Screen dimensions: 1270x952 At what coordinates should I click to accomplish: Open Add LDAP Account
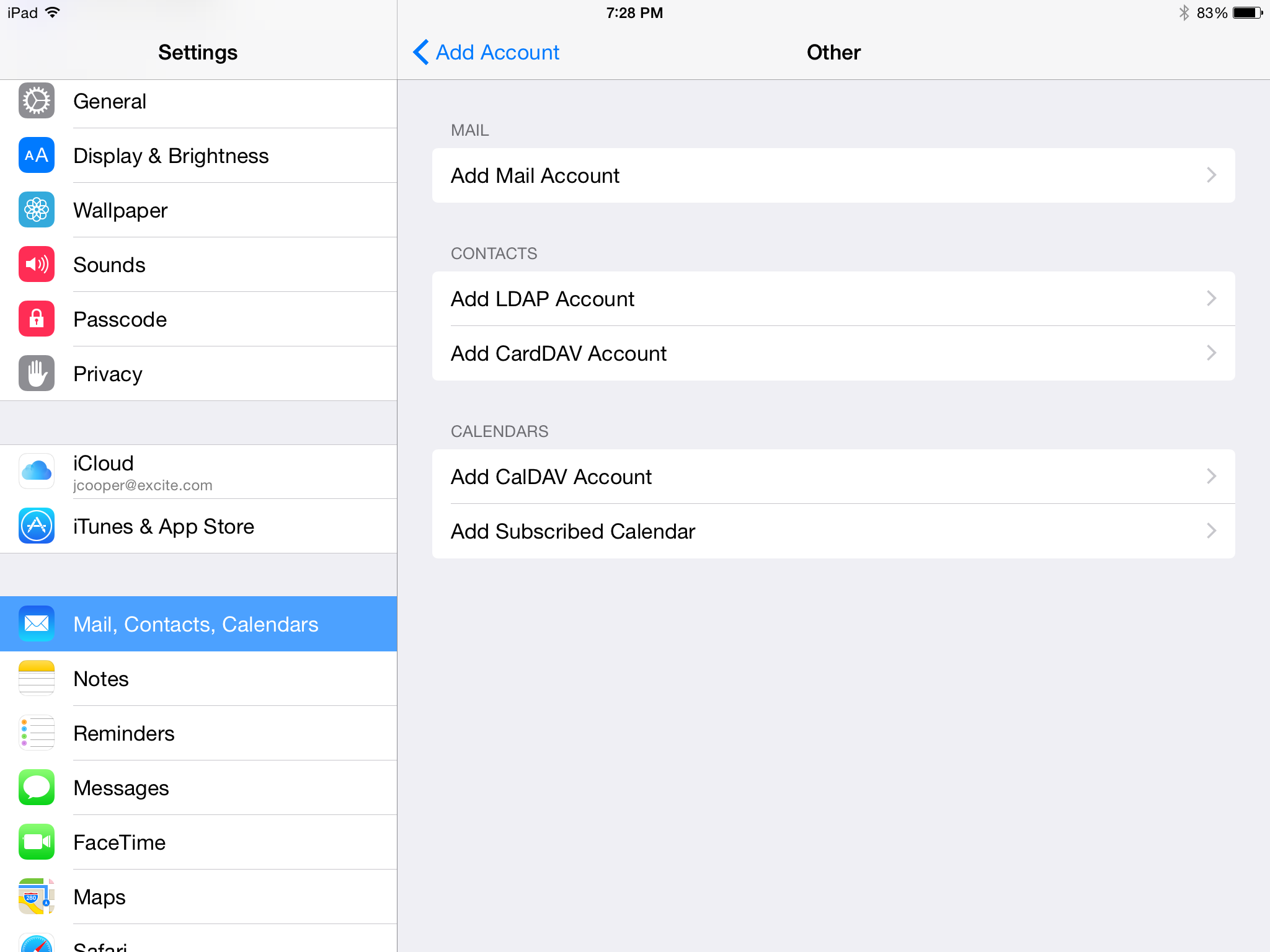click(833, 299)
